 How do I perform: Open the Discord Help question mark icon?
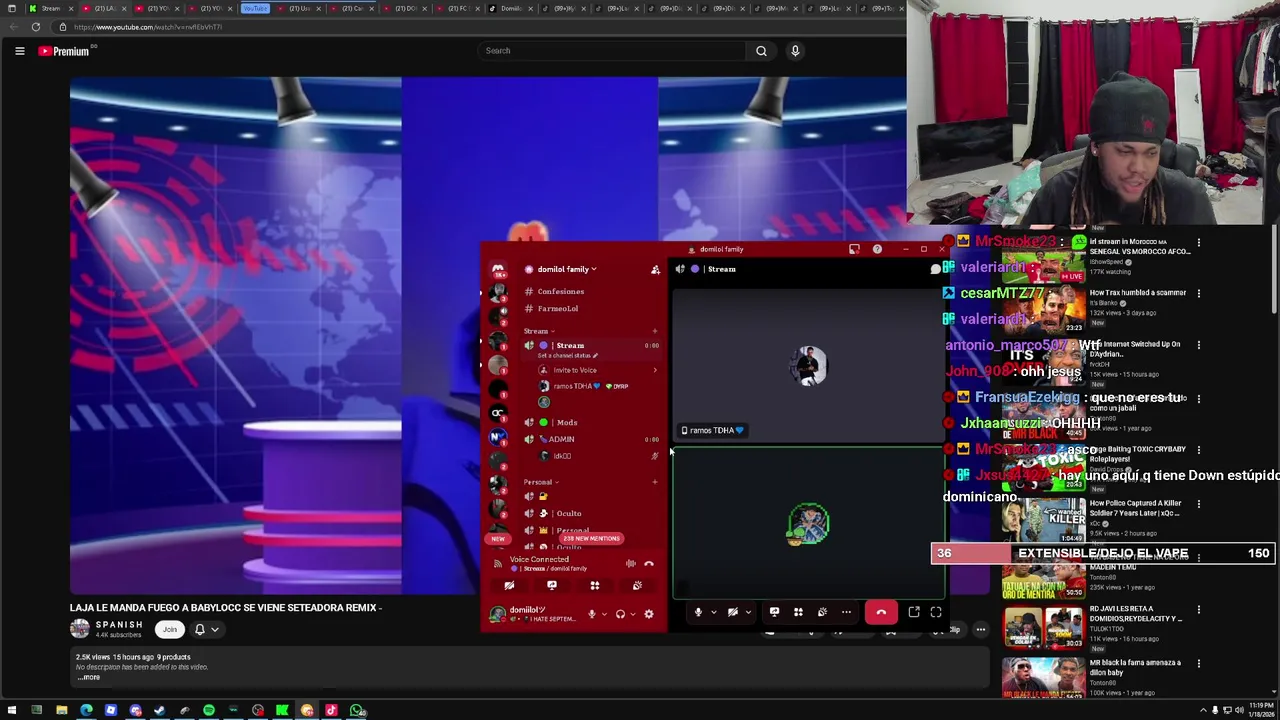pos(877,249)
